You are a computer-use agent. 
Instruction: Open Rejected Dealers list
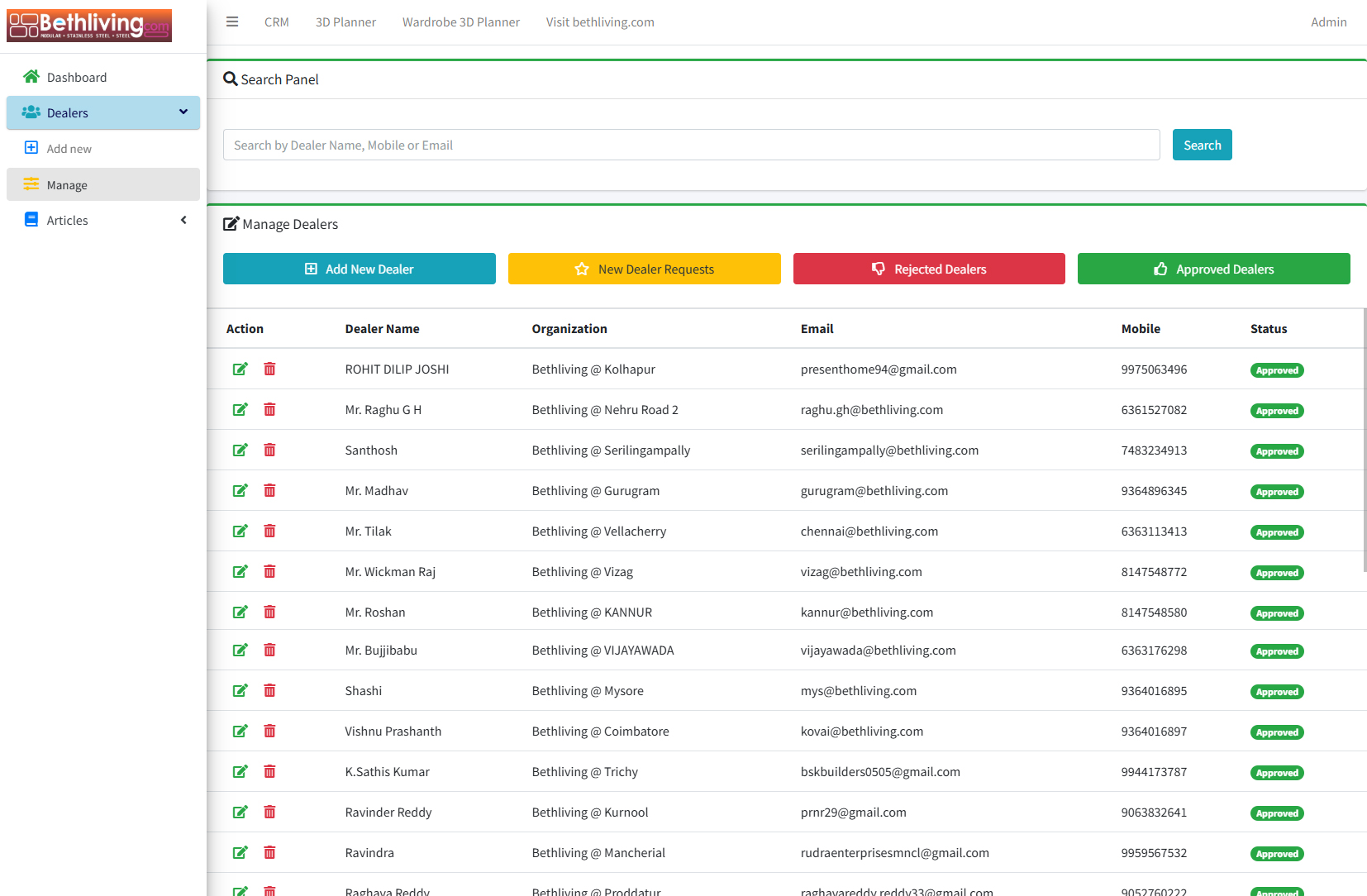(929, 269)
